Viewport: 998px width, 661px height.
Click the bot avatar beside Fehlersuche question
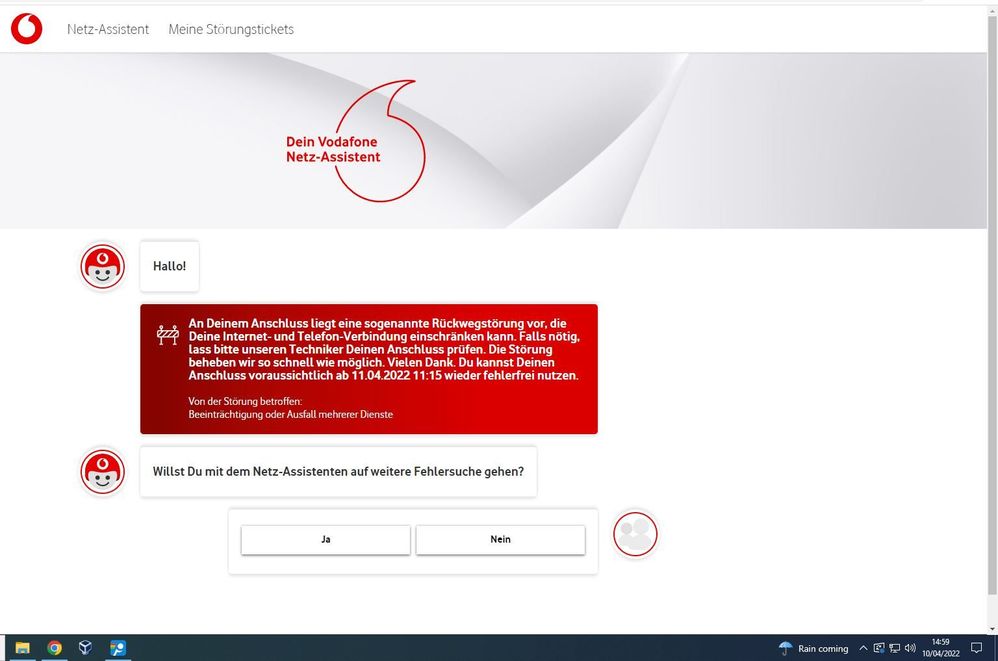click(x=102, y=472)
